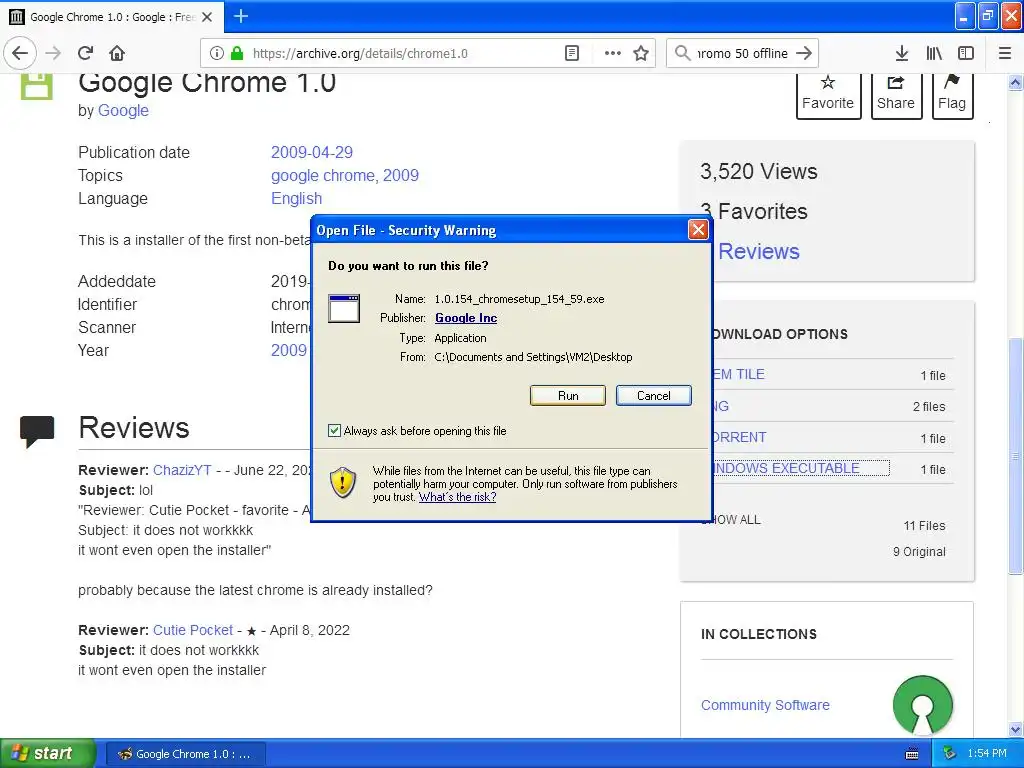Open the 2009-04-29 publication date link
The image size is (1024, 768).
312,152
